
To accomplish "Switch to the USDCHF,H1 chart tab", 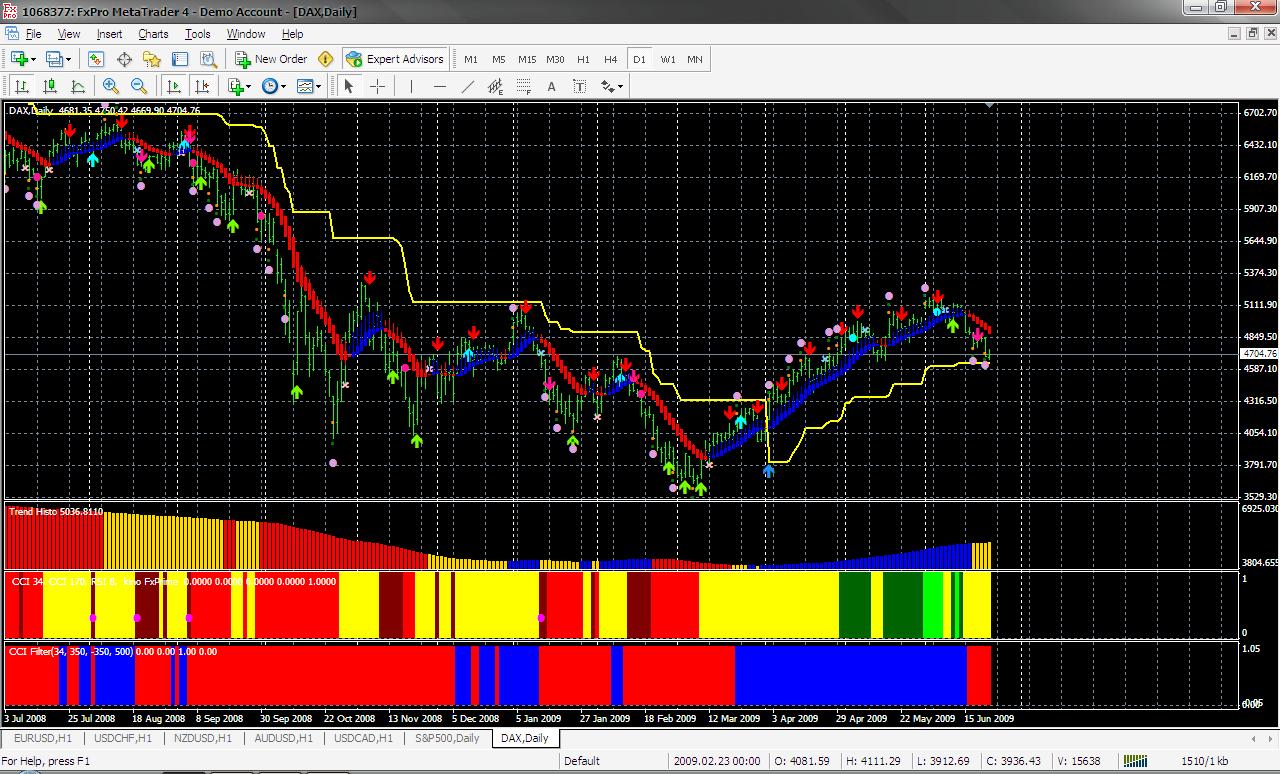I will 122,738.
